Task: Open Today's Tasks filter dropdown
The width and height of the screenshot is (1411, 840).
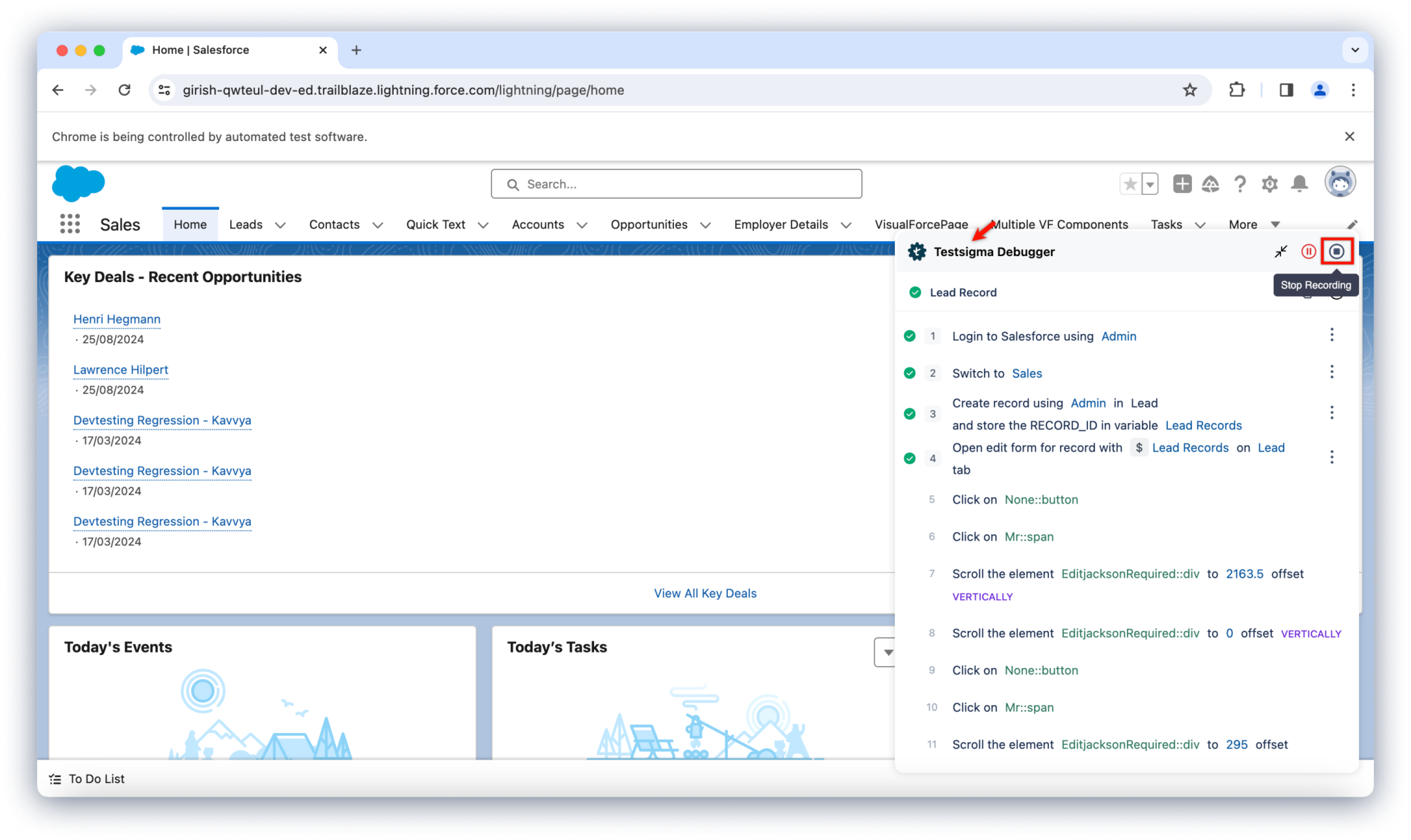Action: pos(885,653)
